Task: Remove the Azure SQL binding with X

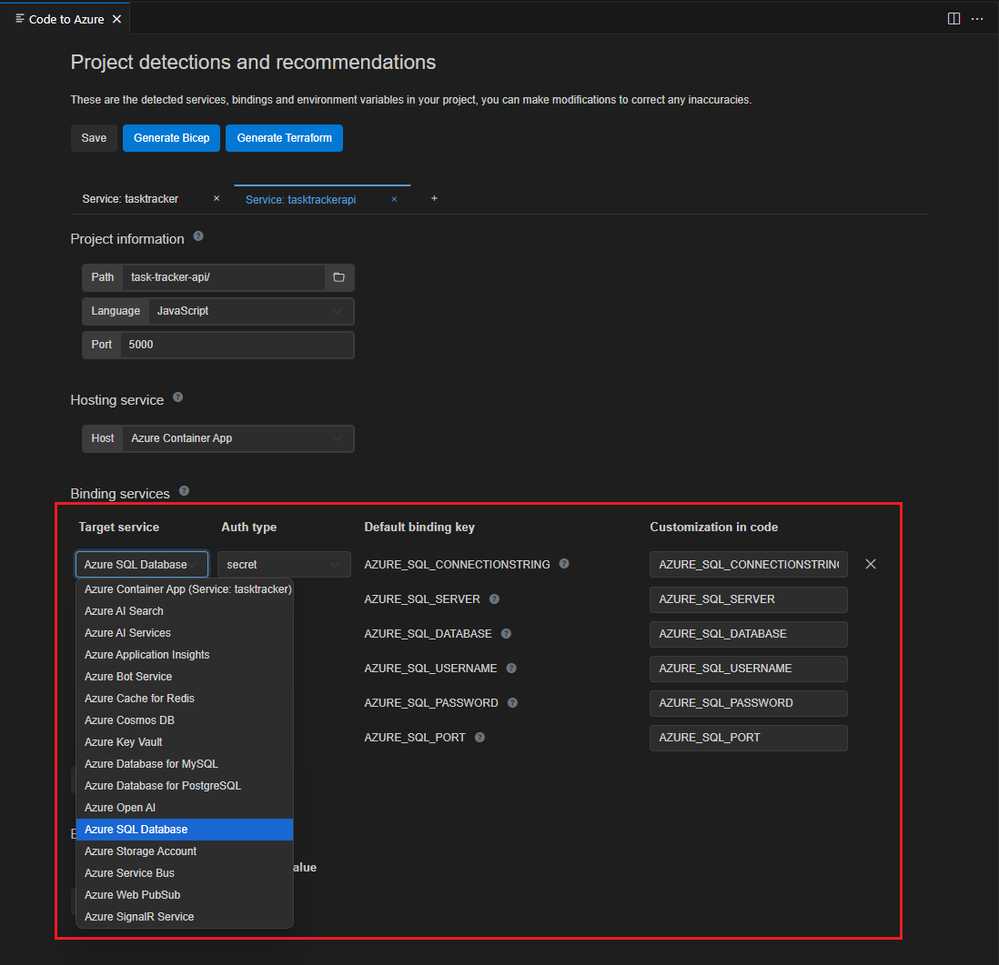Action: (x=870, y=564)
